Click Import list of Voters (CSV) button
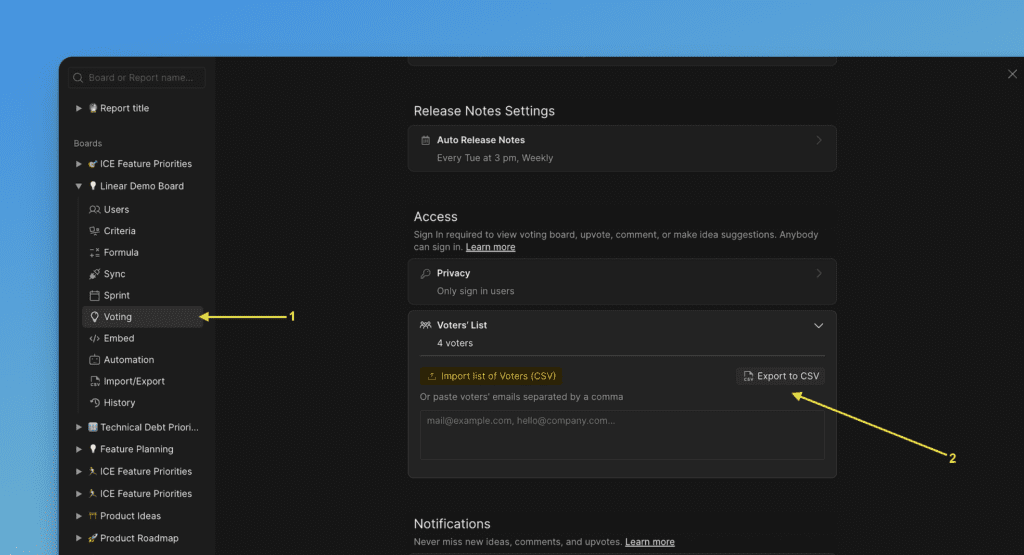 (x=491, y=376)
